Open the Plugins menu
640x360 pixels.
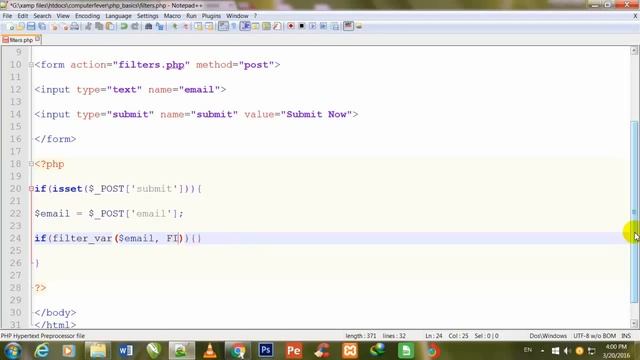click(211, 16)
